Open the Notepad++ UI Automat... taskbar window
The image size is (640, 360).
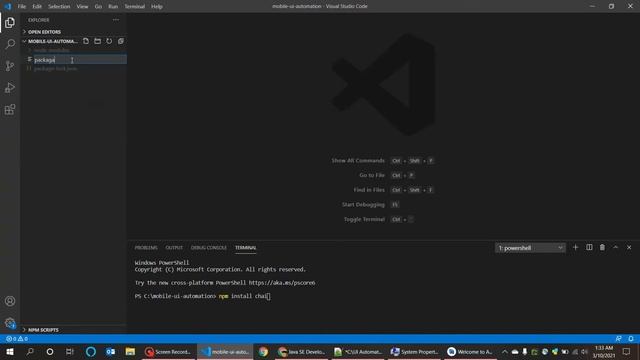(x=358, y=351)
